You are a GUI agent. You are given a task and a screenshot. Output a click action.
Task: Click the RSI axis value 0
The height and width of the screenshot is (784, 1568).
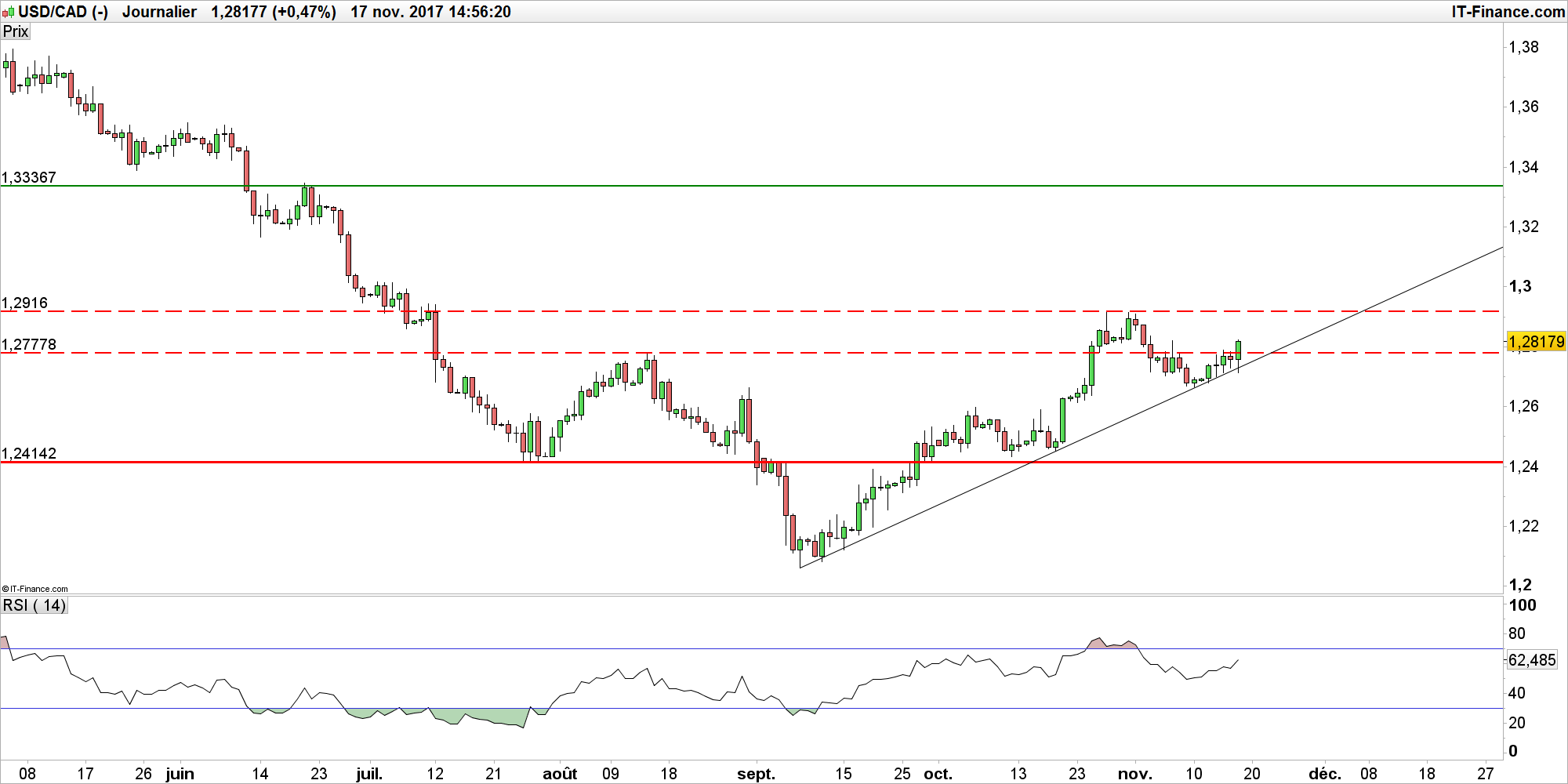click(x=1513, y=751)
